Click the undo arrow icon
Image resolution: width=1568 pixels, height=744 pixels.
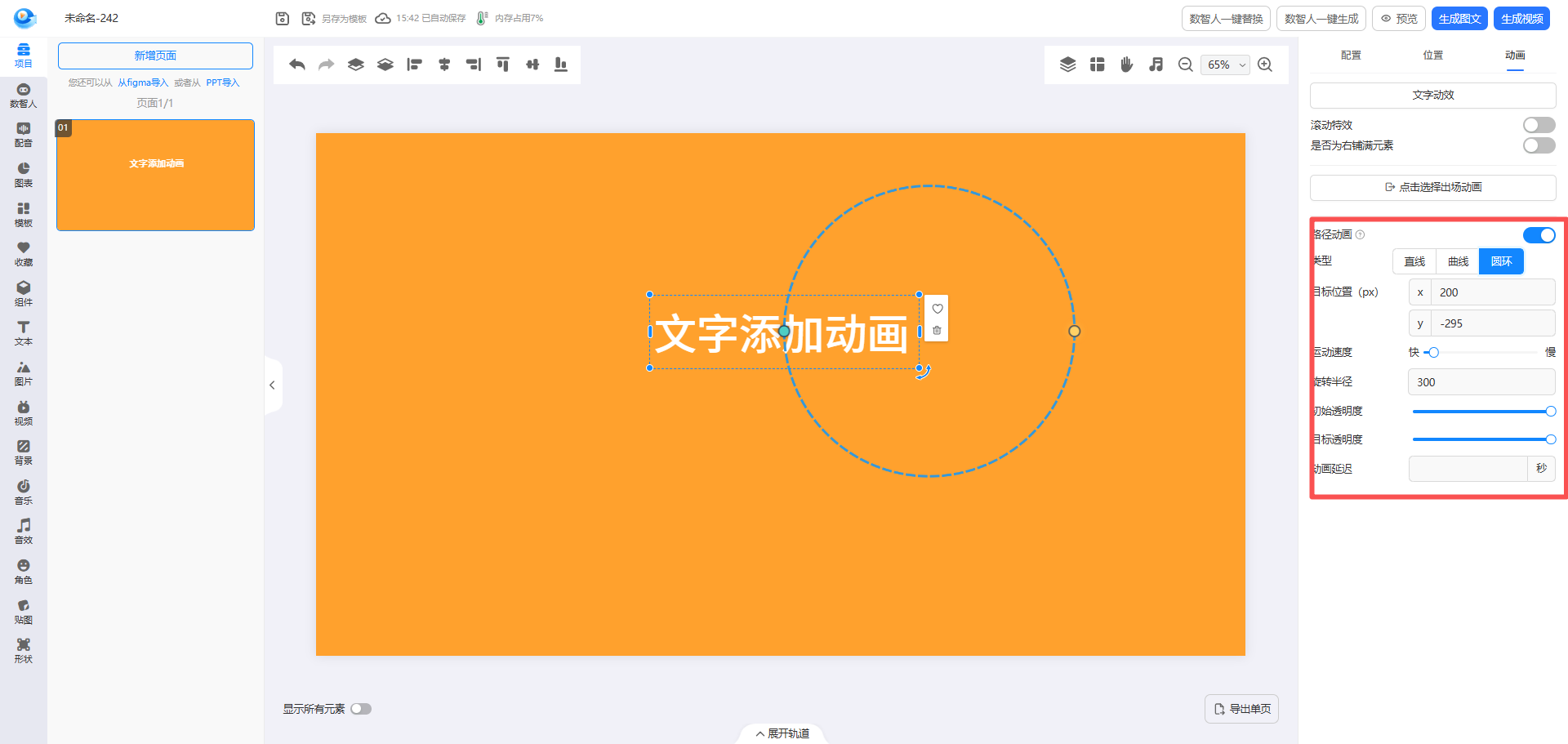[297, 65]
